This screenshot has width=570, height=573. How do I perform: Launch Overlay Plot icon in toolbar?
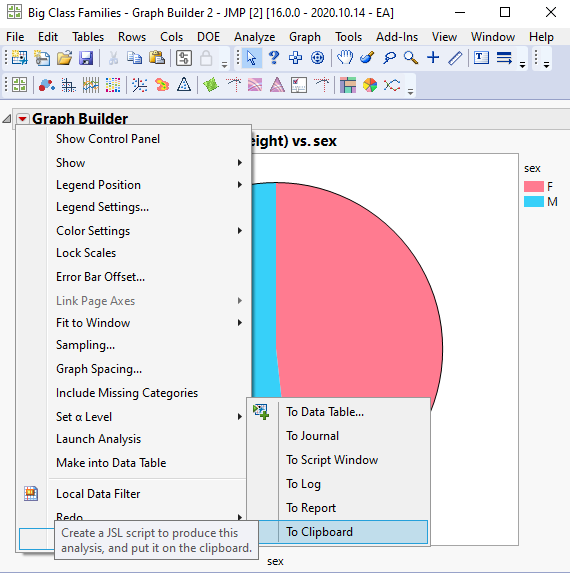pyautogui.click(x=392, y=85)
